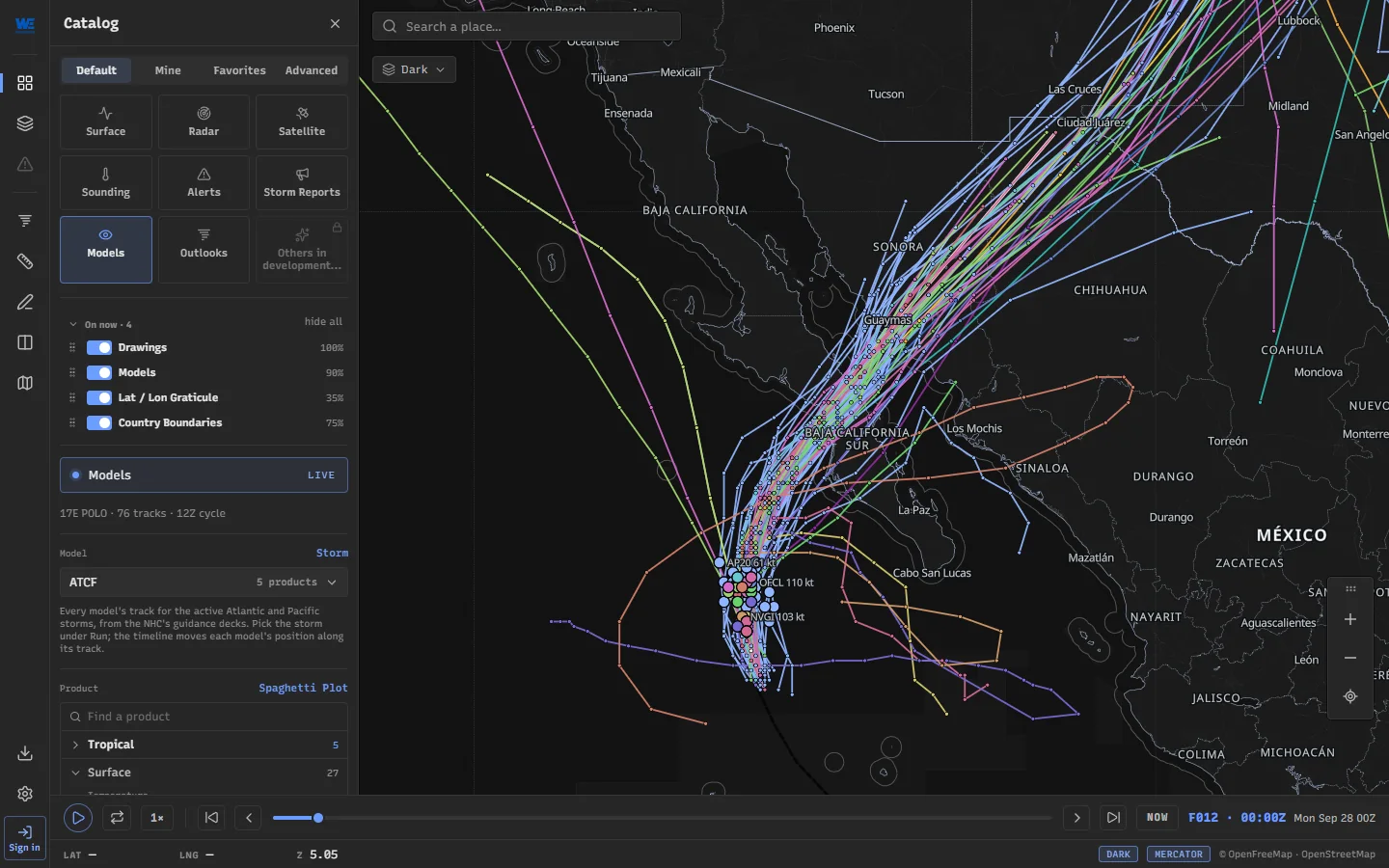The height and width of the screenshot is (868, 1389).
Task: Open the Satellite category tile
Action: coord(302,122)
